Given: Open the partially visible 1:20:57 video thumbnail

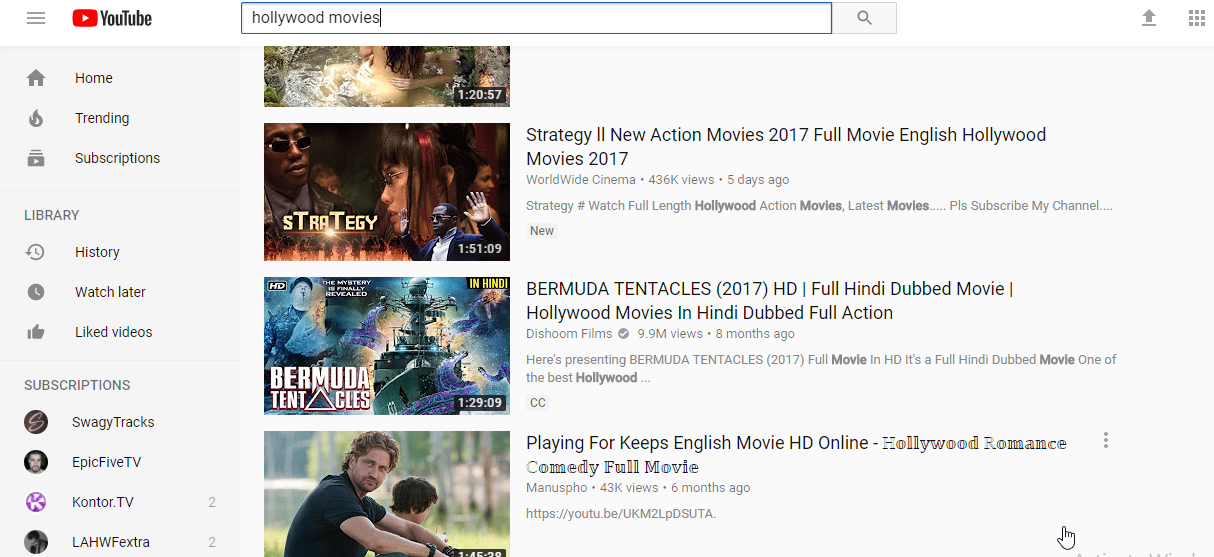Looking at the screenshot, I should click(x=387, y=76).
